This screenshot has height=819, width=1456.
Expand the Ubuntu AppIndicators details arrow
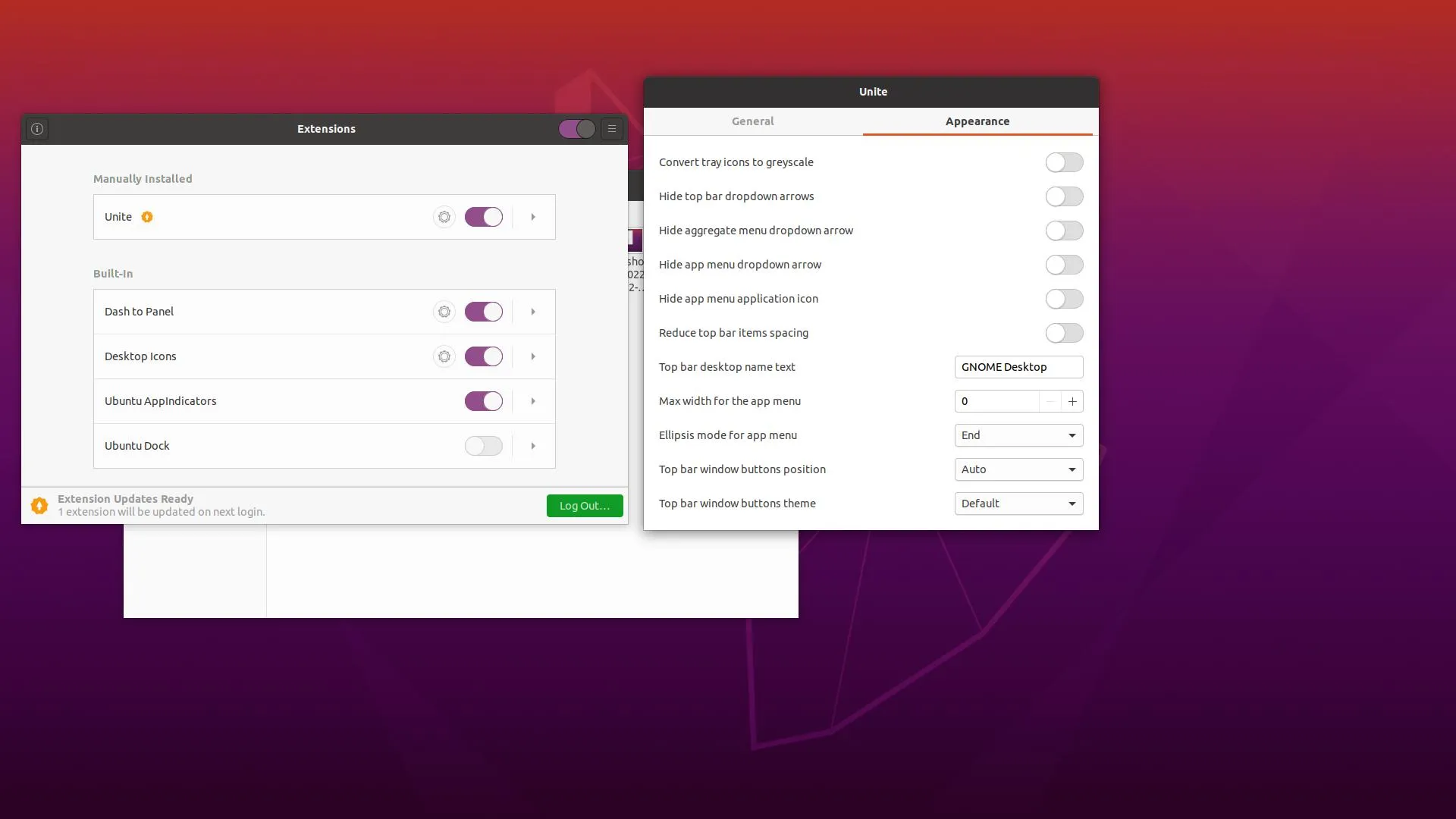533,401
